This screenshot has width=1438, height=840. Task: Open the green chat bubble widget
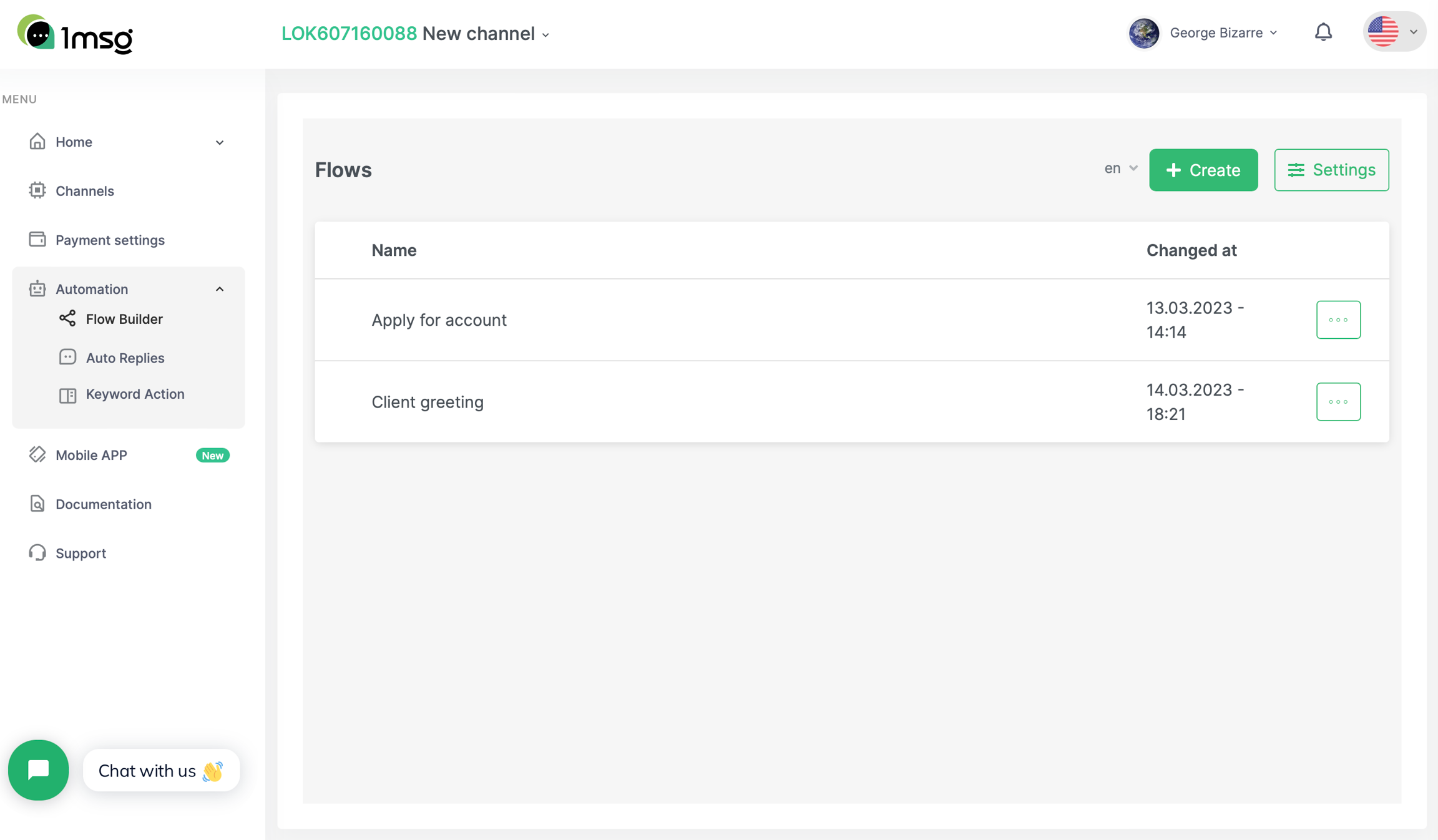click(x=39, y=770)
